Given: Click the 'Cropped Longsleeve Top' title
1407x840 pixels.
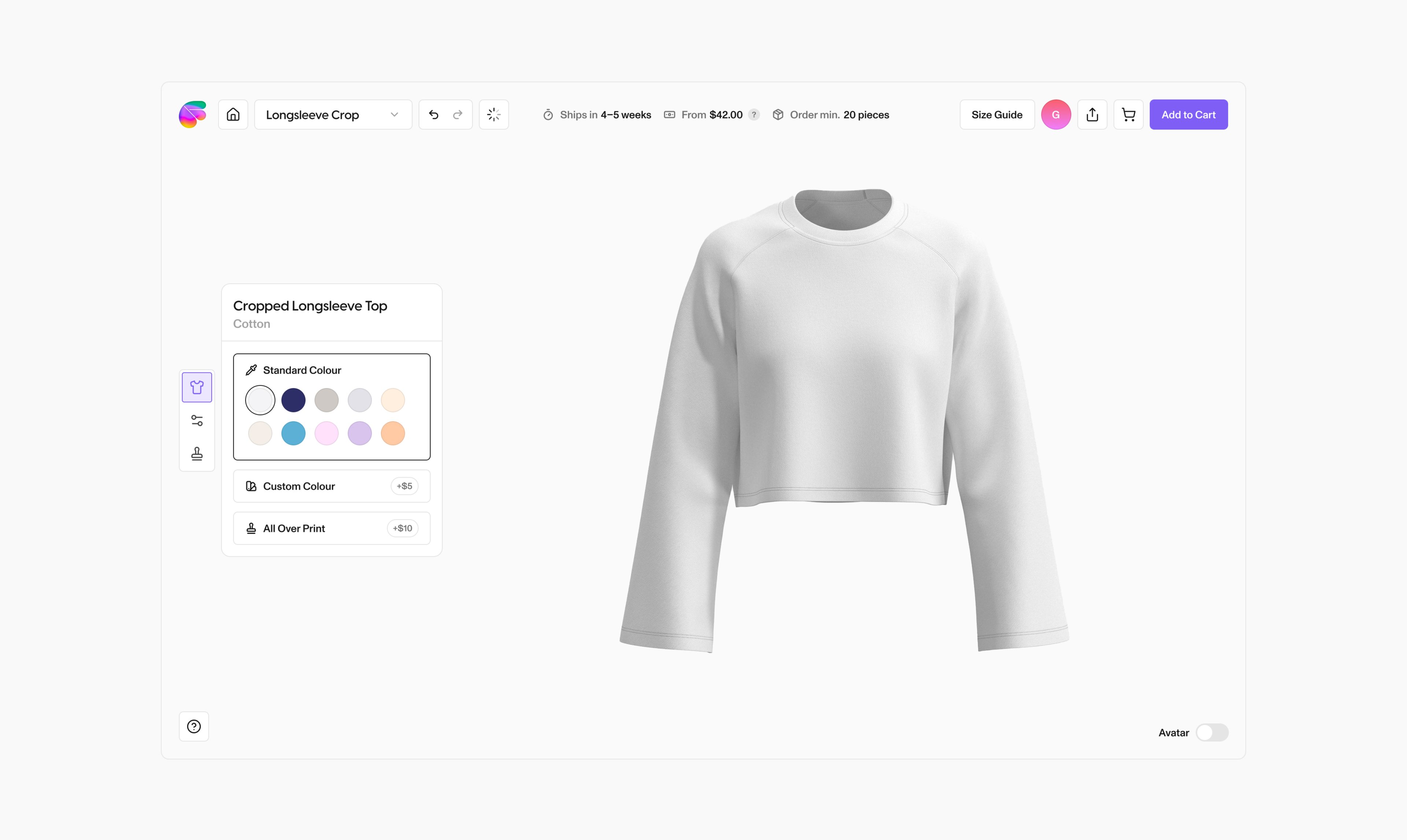Looking at the screenshot, I should tap(310, 306).
